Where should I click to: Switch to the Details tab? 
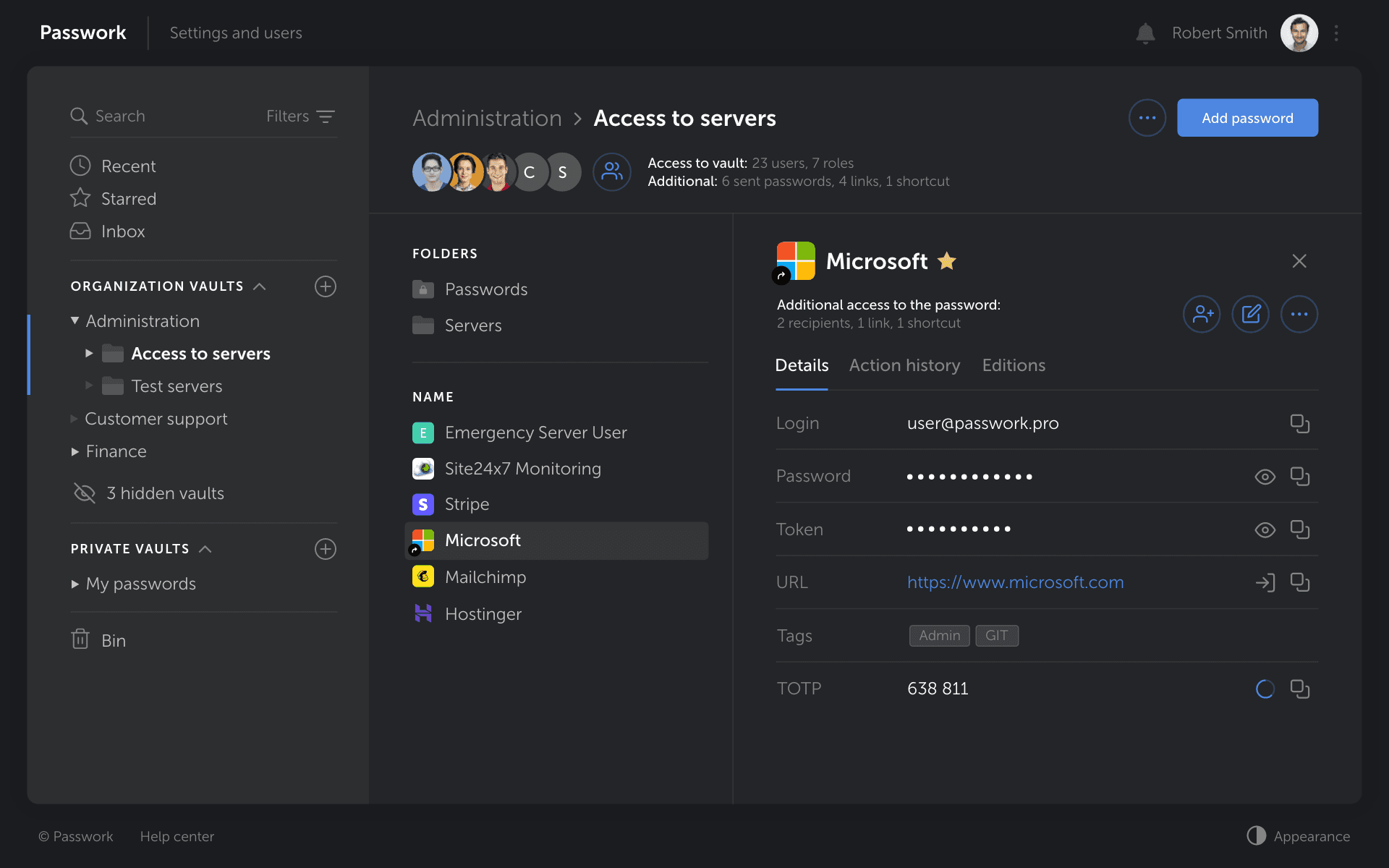pos(802,365)
